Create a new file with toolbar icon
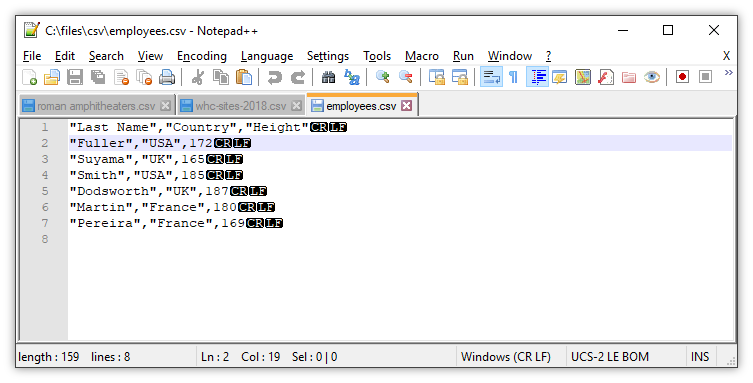 click(x=29, y=77)
